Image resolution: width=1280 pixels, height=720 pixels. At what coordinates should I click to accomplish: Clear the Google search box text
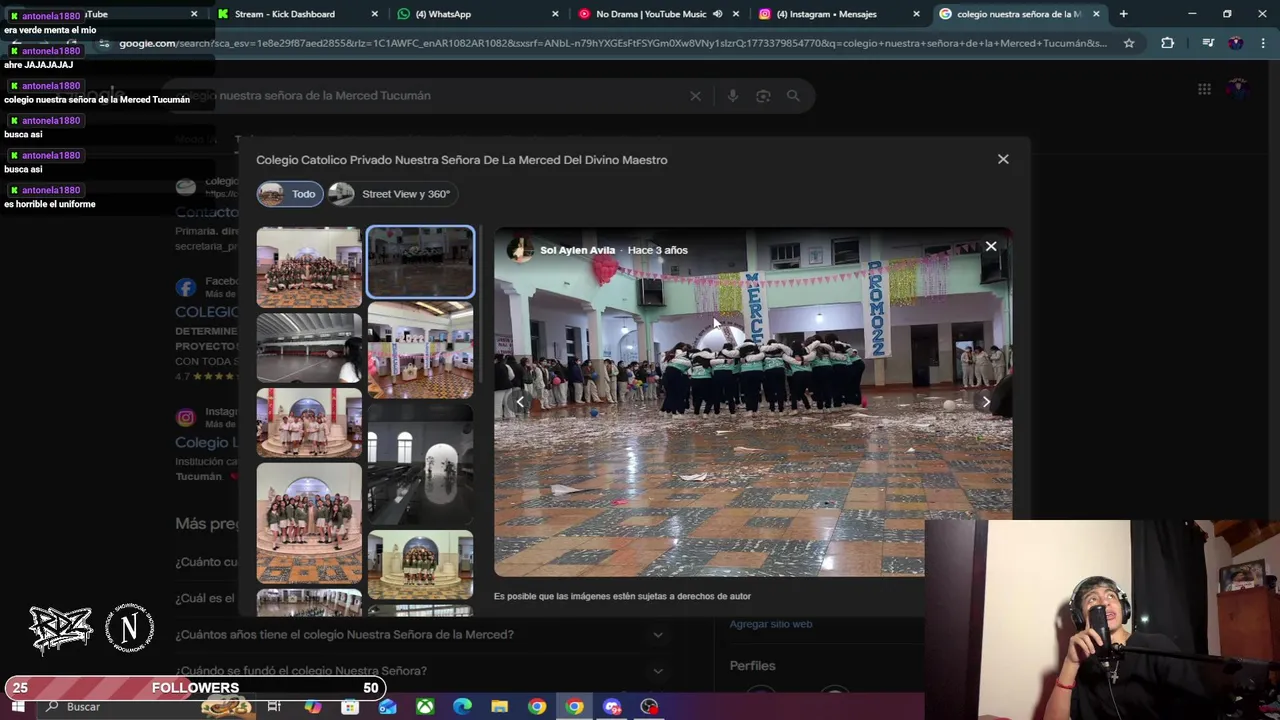point(695,96)
